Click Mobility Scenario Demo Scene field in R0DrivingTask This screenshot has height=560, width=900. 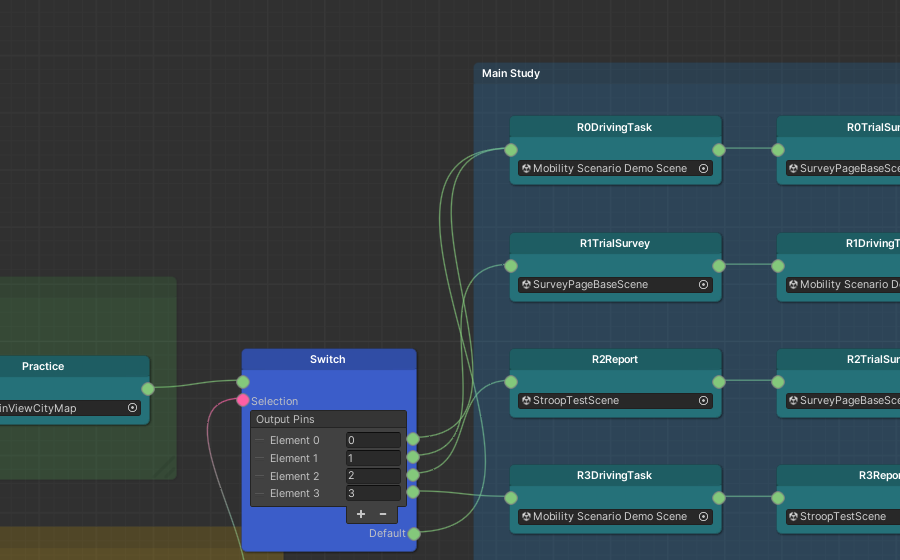pyautogui.click(x=615, y=169)
